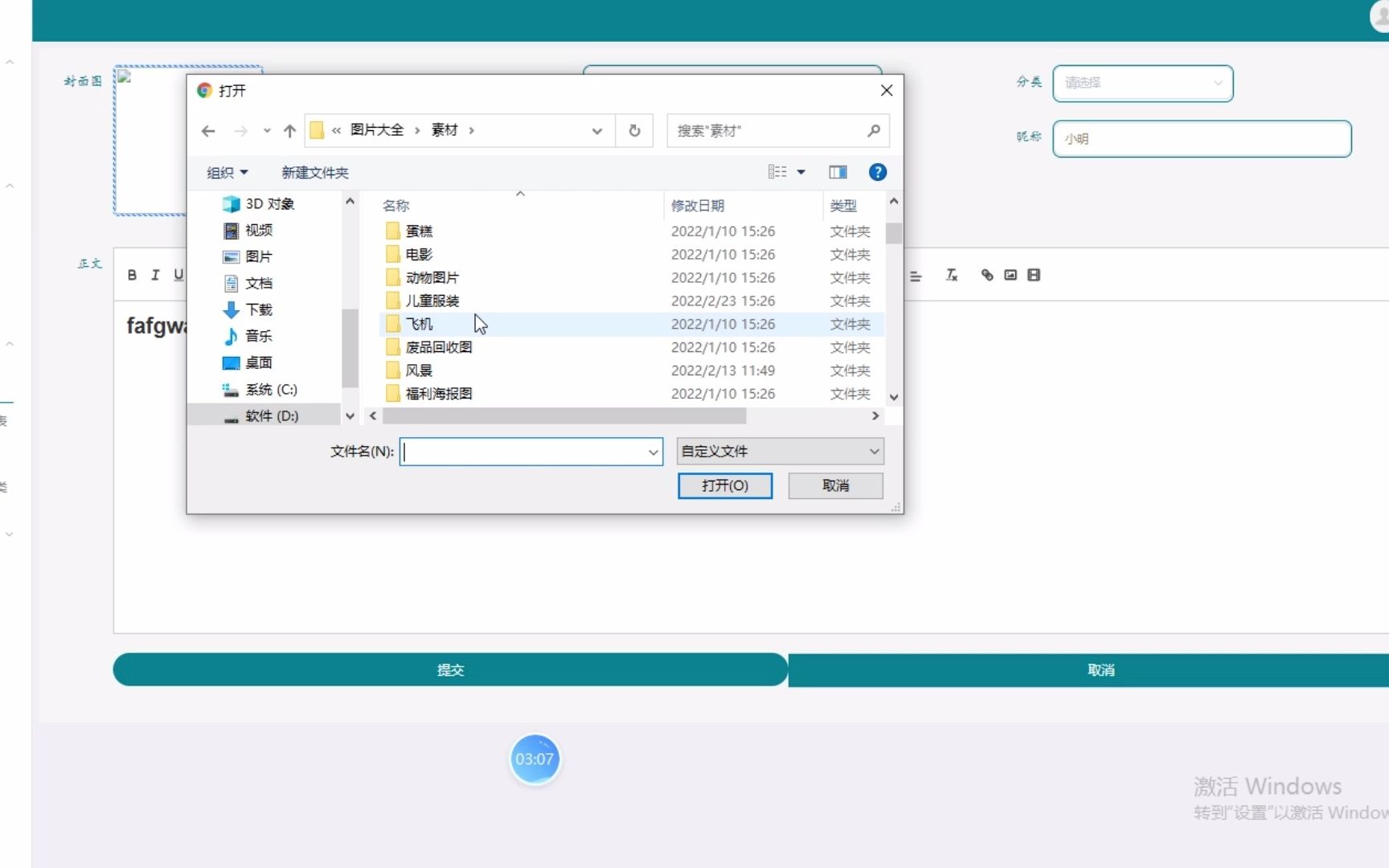Click the 提交 submit button
This screenshot has height=868, width=1389.
450,669
